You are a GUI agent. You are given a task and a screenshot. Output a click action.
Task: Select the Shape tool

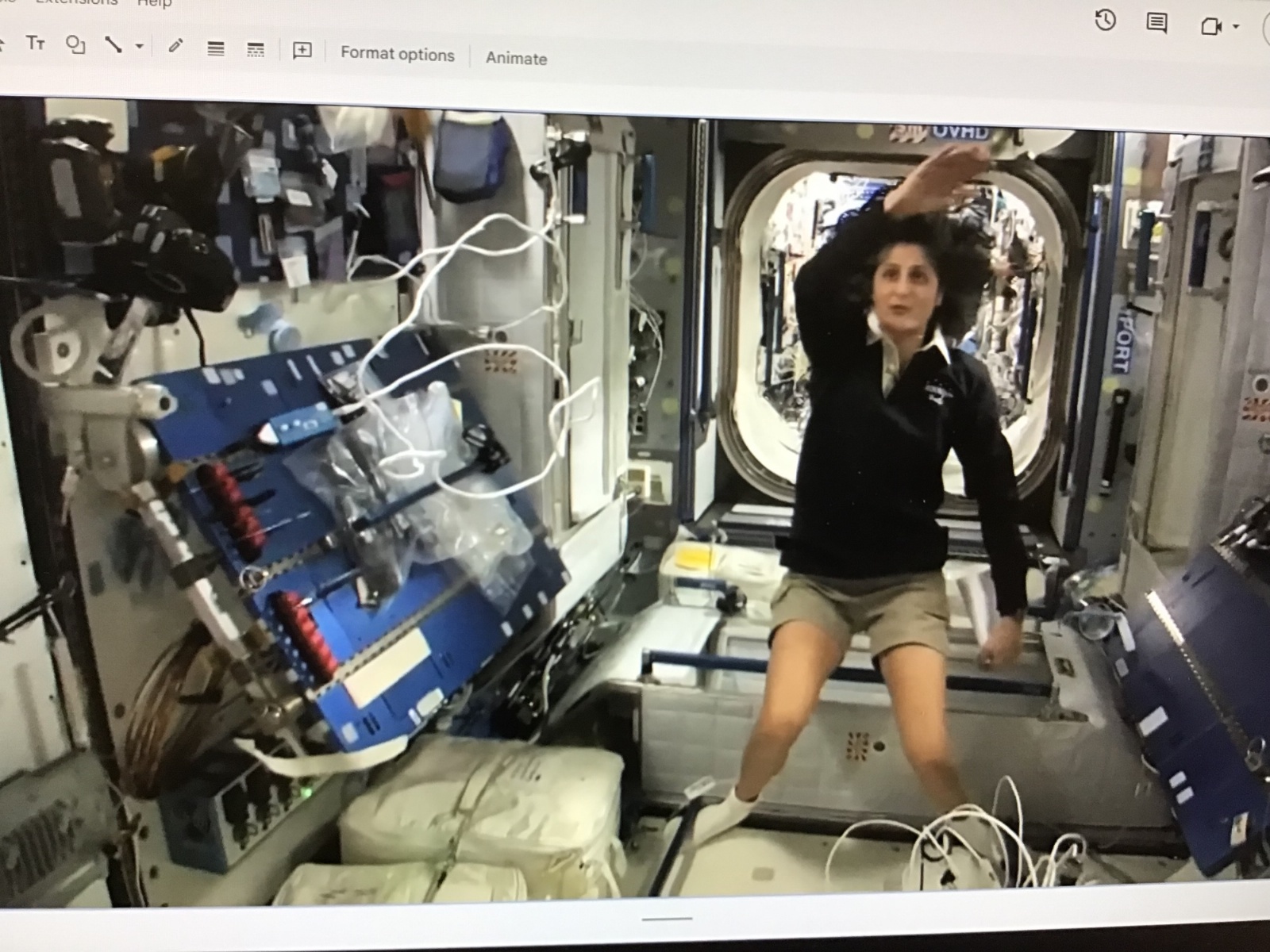point(75,44)
